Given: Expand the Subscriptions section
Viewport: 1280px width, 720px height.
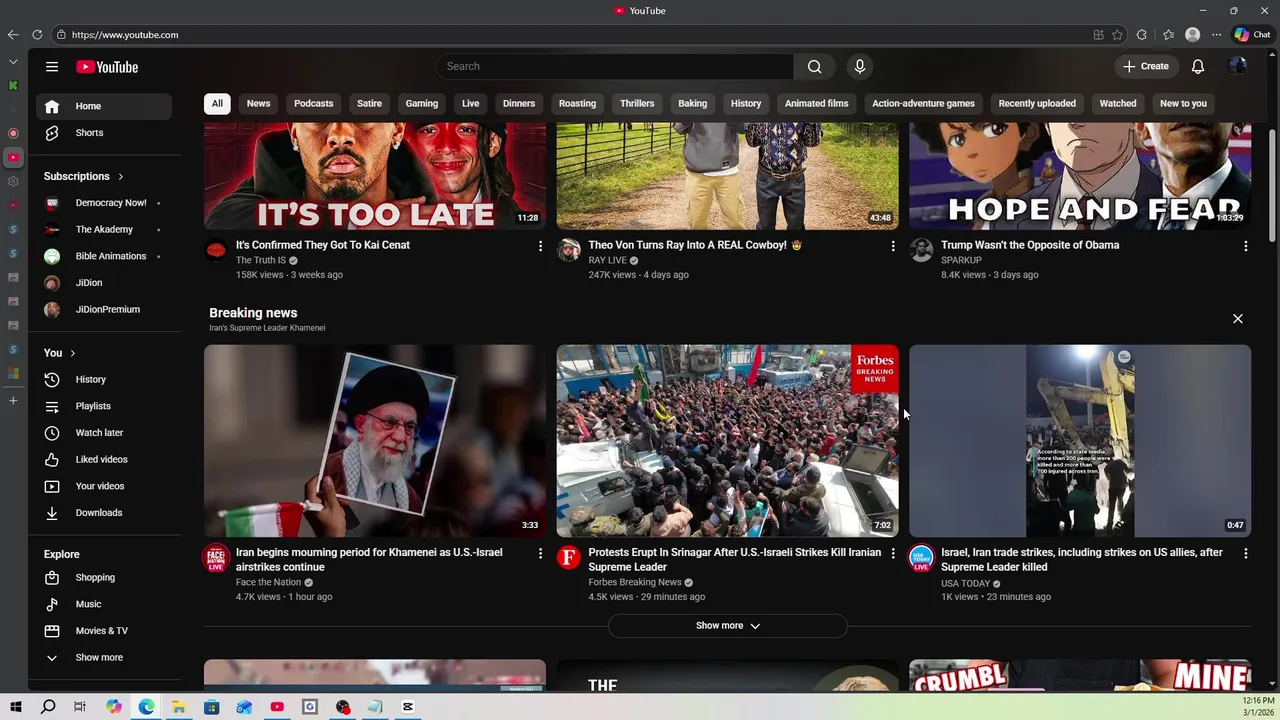Looking at the screenshot, I should click(x=84, y=177).
